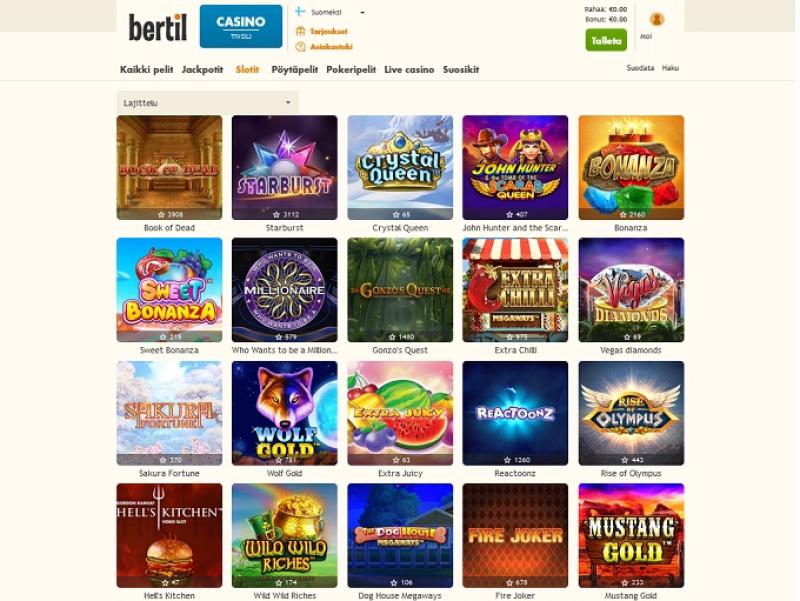Toggle favorite star on Fire Joker
This screenshot has width=800, height=601.
point(509,583)
